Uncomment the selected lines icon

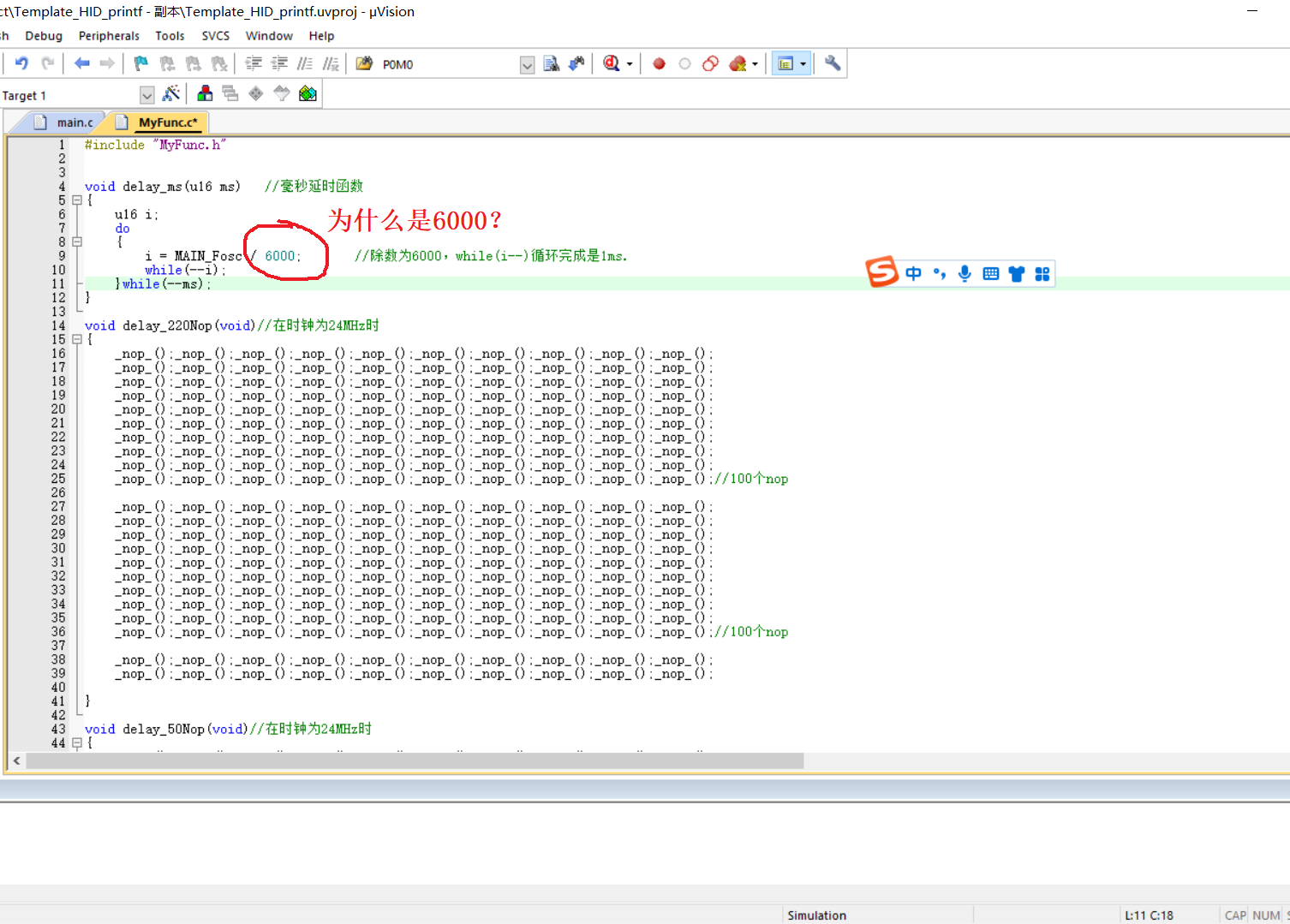click(x=331, y=63)
